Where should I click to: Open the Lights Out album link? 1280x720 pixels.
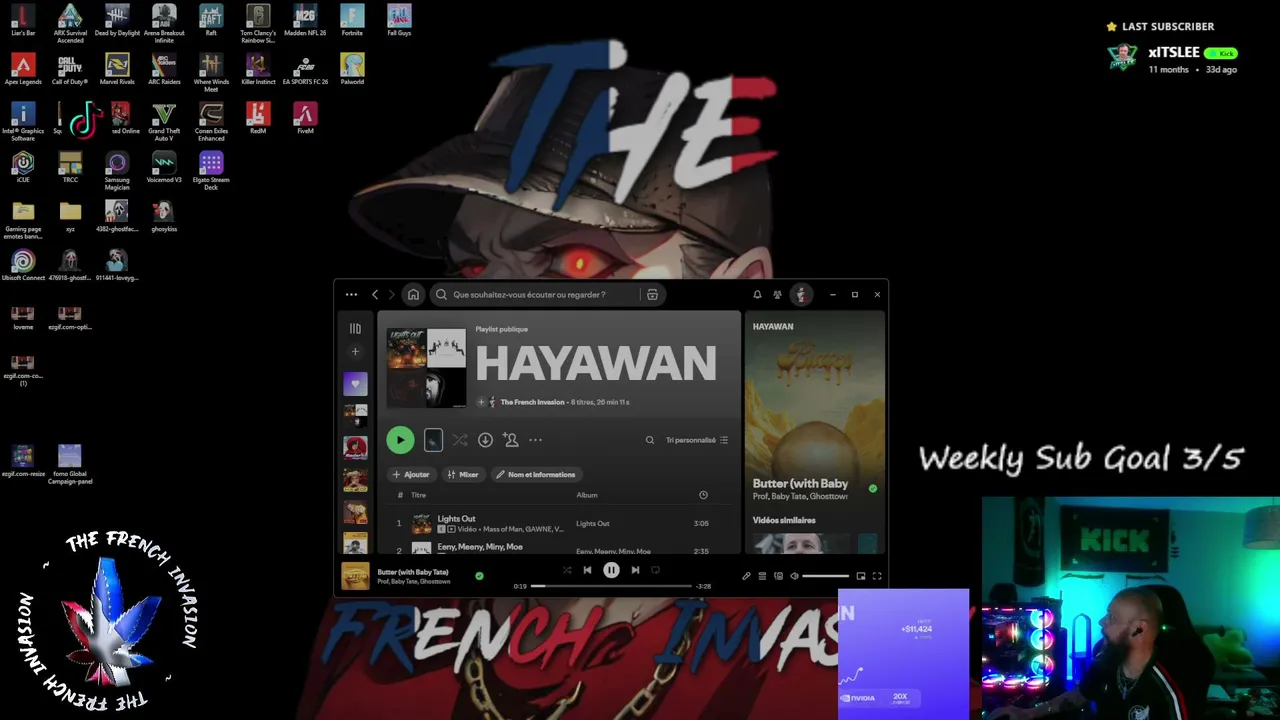pyautogui.click(x=592, y=523)
